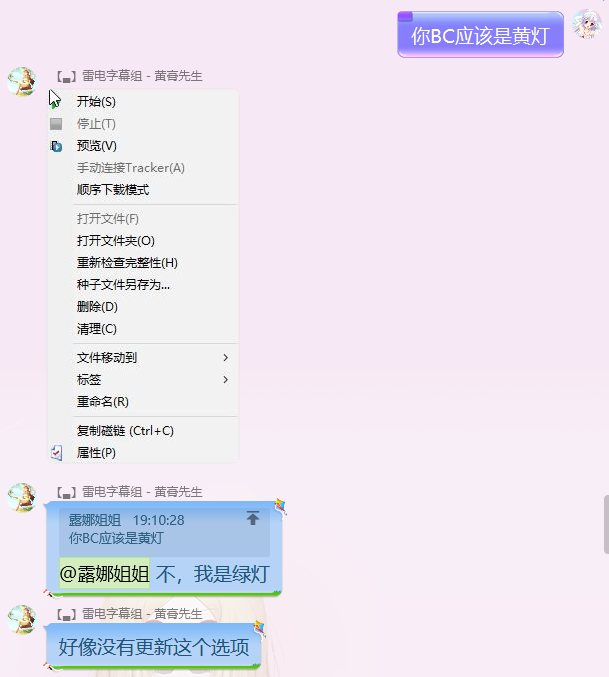Click the avatar beside the 好像没有更新这个选项 message
This screenshot has width=609, height=677.
click(x=22, y=620)
